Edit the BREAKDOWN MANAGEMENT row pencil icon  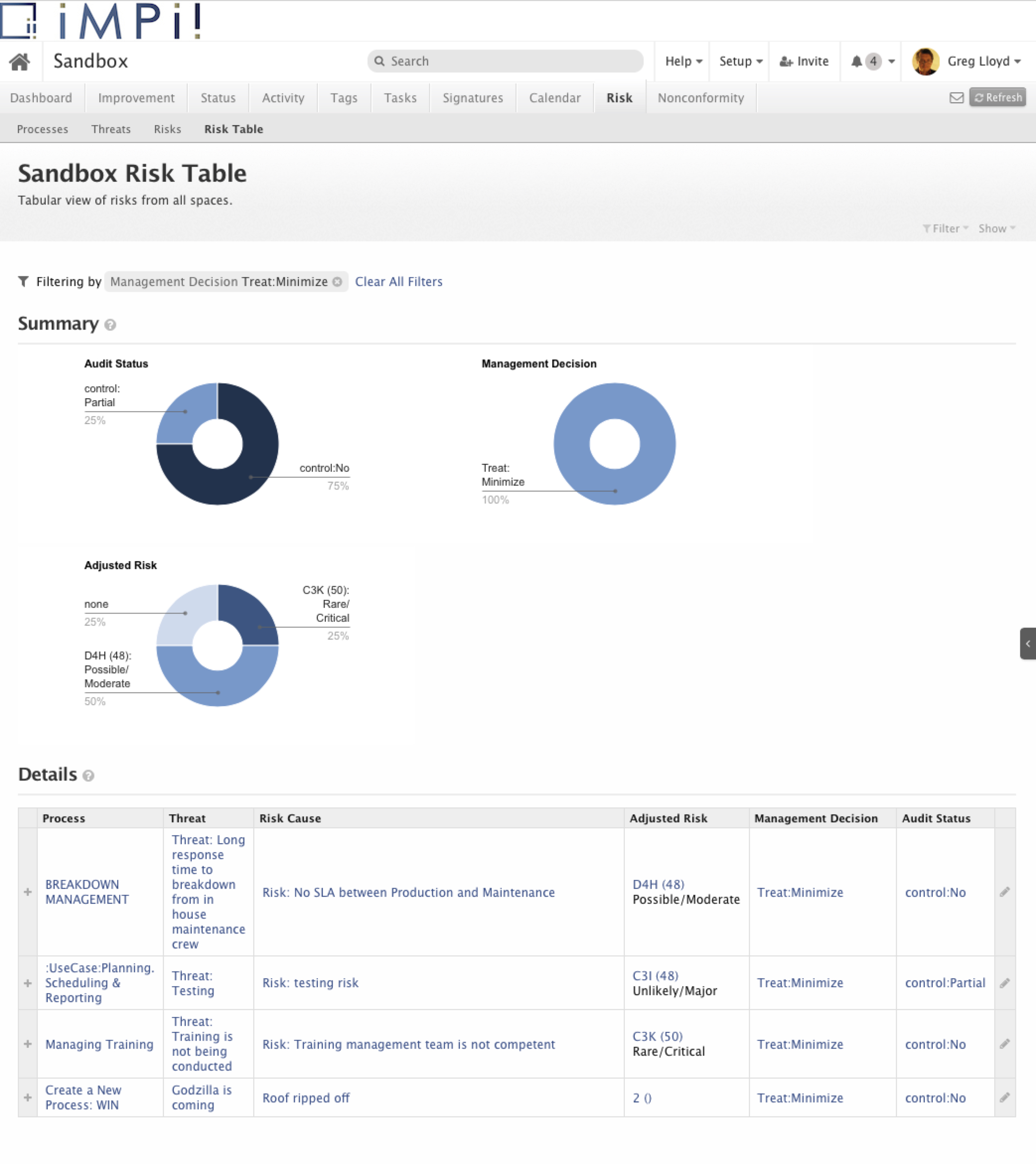1005,892
